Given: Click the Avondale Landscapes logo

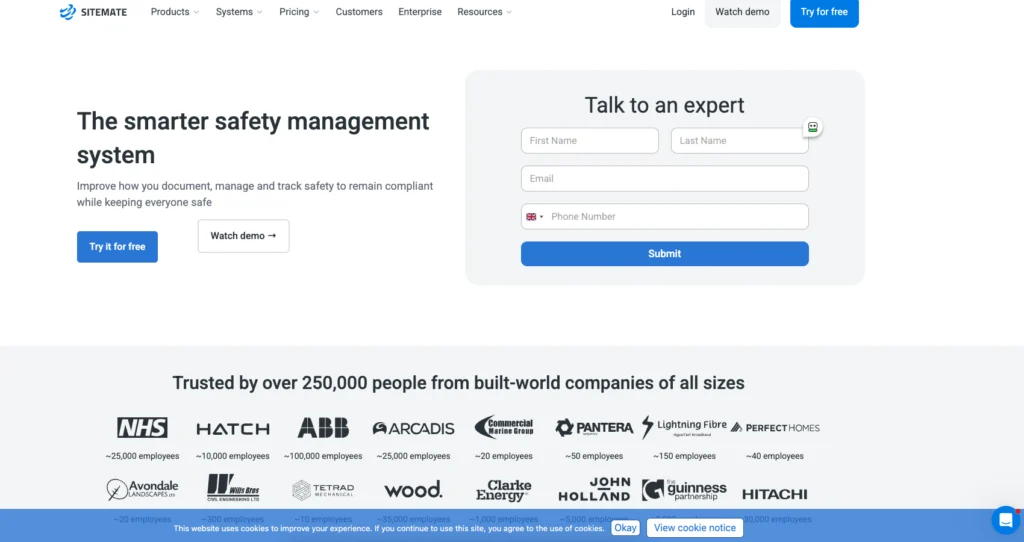Looking at the screenshot, I should point(142,489).
